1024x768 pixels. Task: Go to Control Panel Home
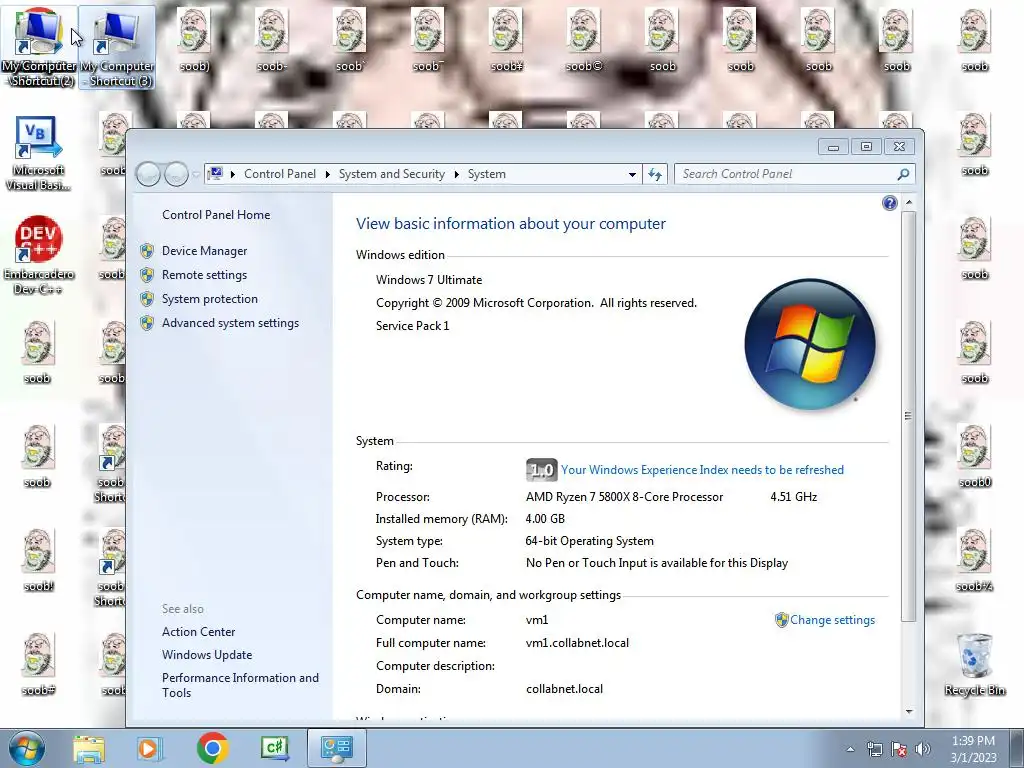pos(216,215)
